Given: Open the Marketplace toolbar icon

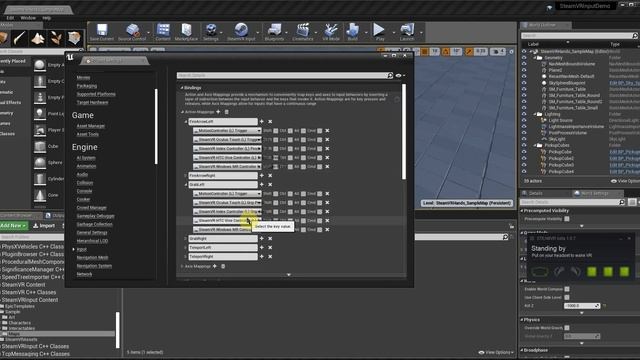Looking at the screenshot, I should click(186, 32).
